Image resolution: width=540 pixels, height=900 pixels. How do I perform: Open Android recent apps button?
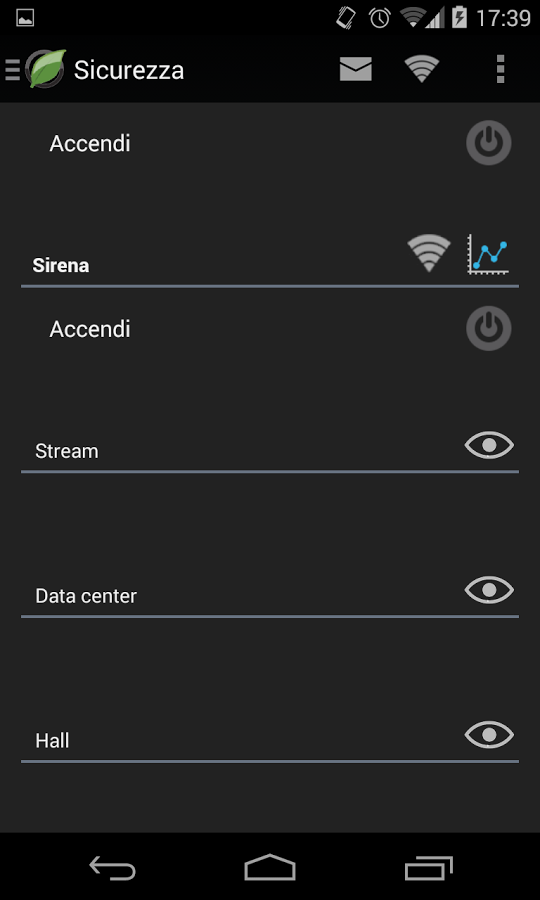[428, 867]
